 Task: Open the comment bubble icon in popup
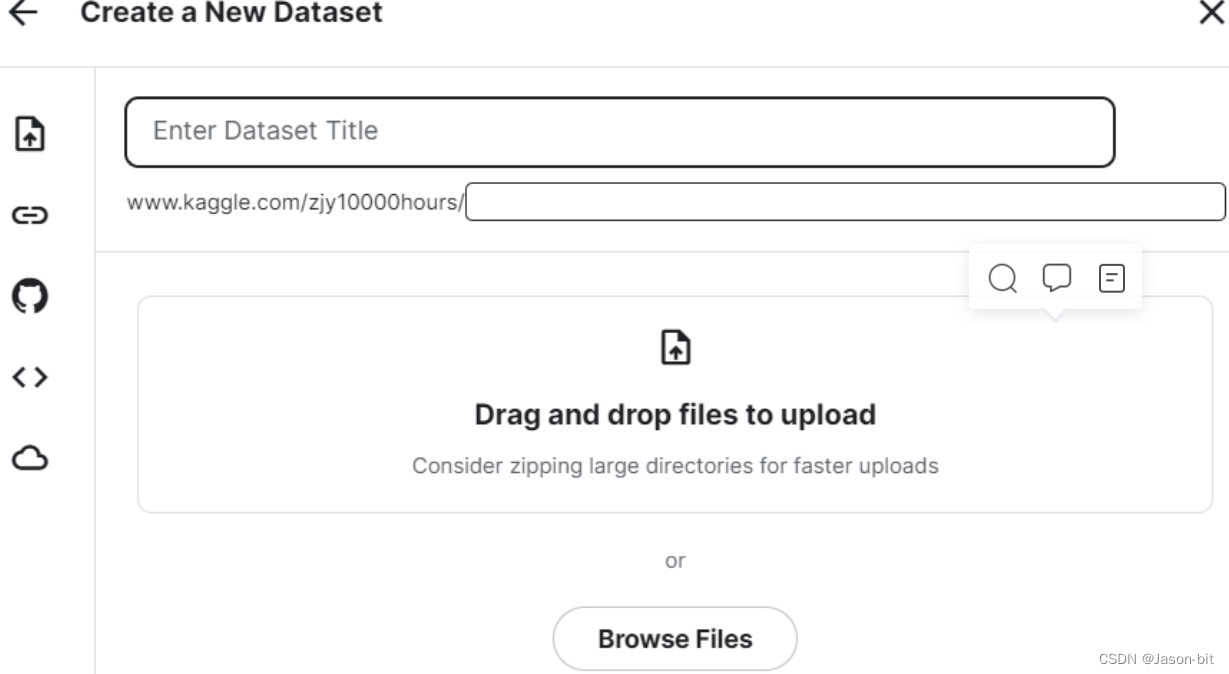(1057, 277)
